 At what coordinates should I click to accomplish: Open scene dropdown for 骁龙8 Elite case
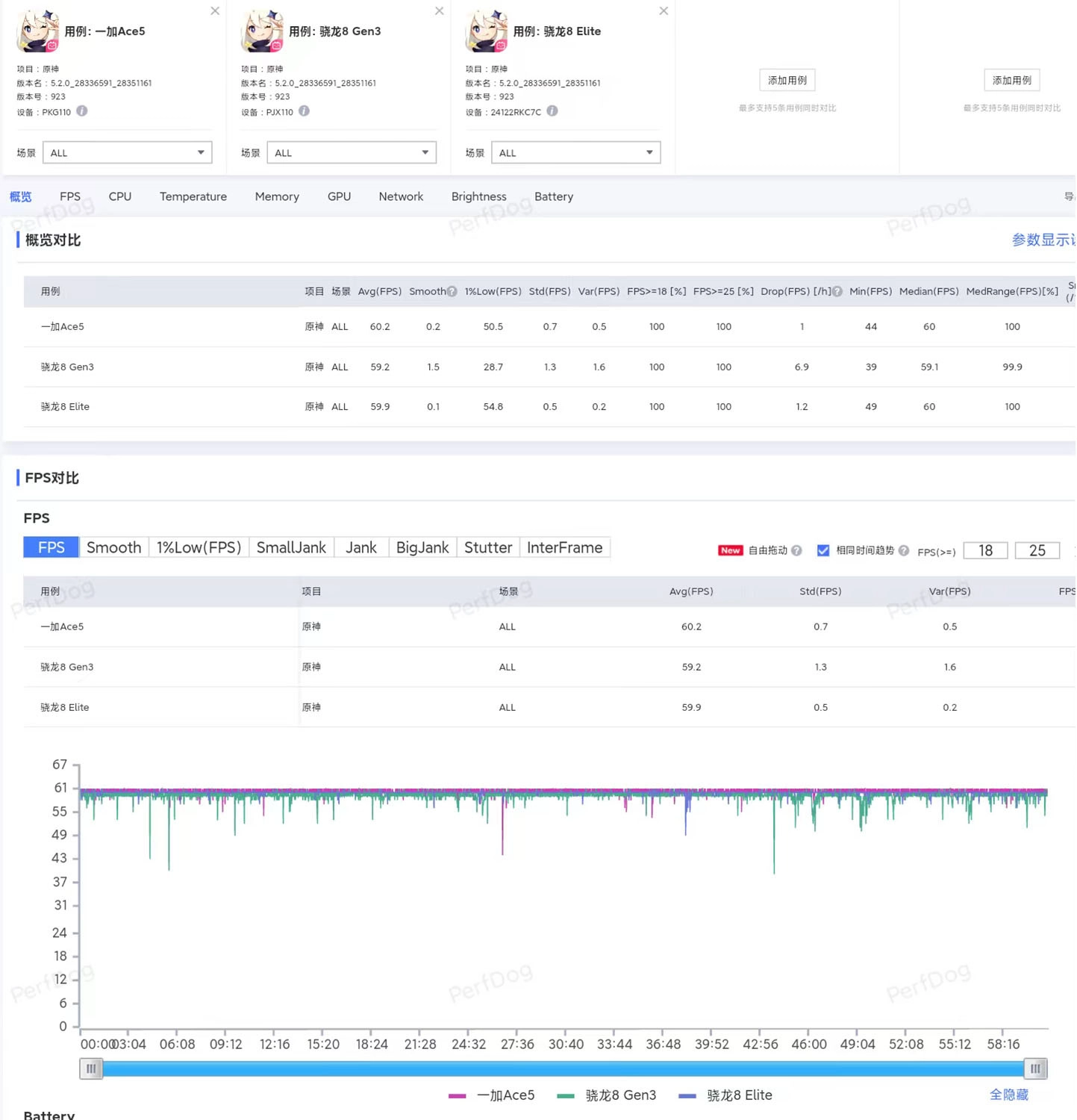point(576,153)
